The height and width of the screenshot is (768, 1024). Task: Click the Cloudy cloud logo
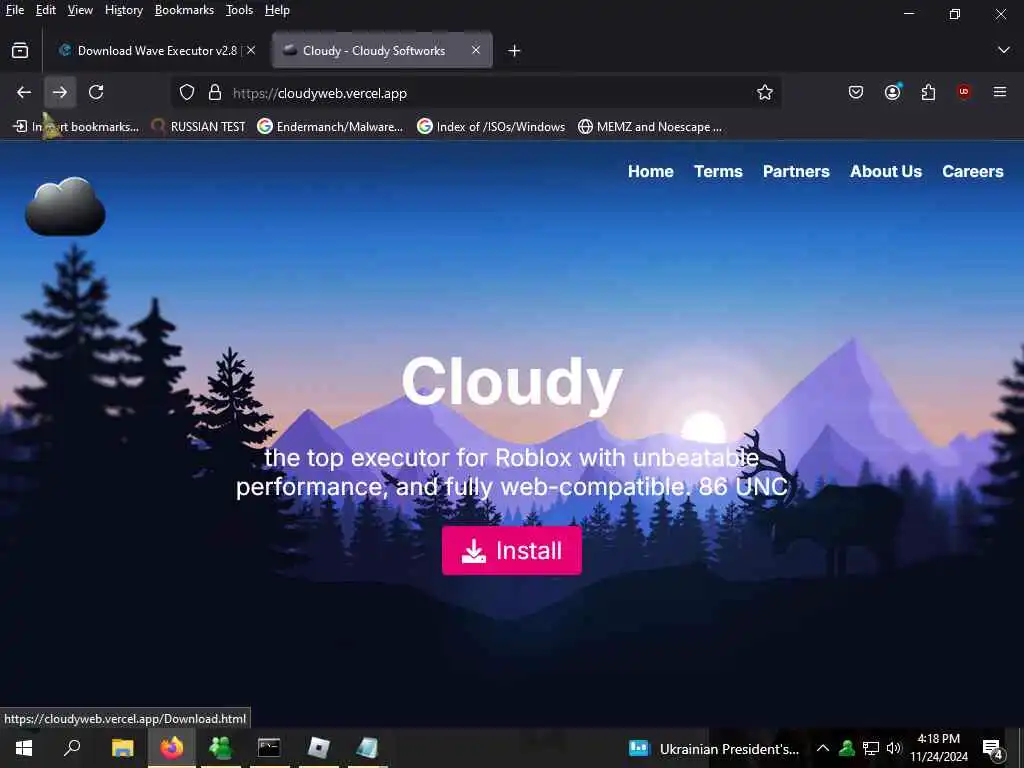click(65, 206)
